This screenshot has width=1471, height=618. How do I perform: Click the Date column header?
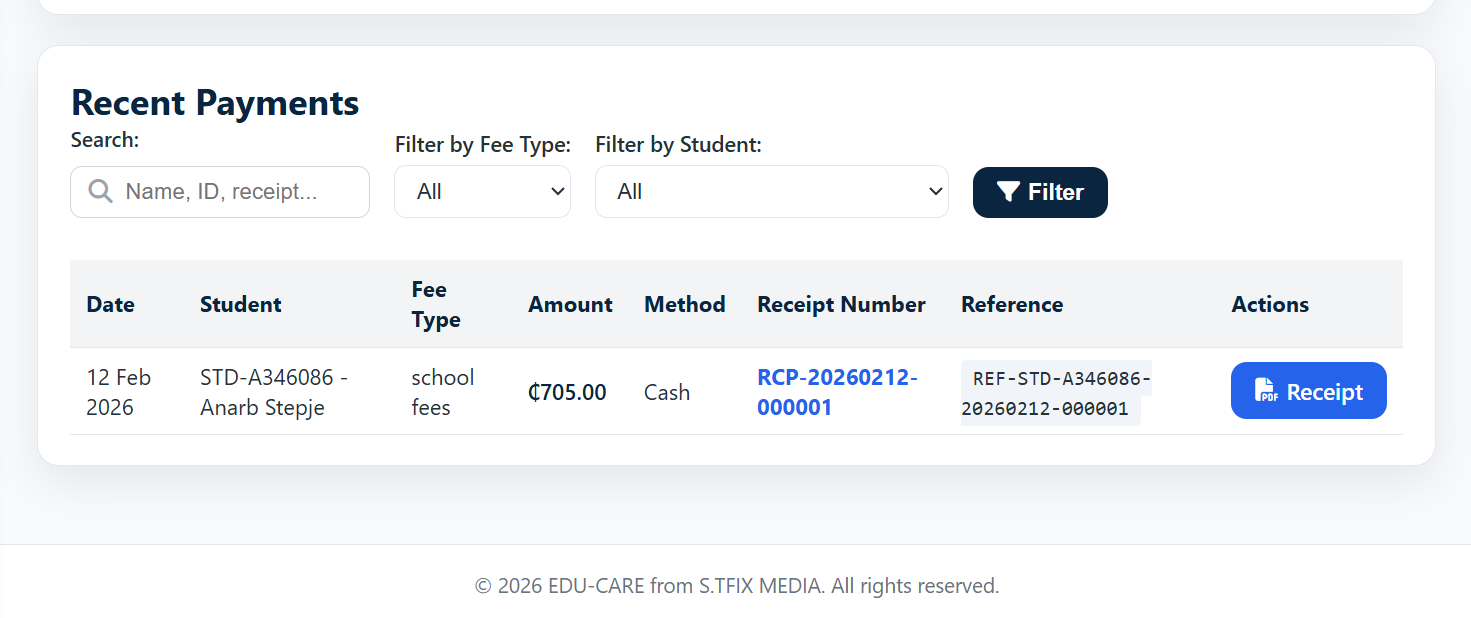pos(110,305)
